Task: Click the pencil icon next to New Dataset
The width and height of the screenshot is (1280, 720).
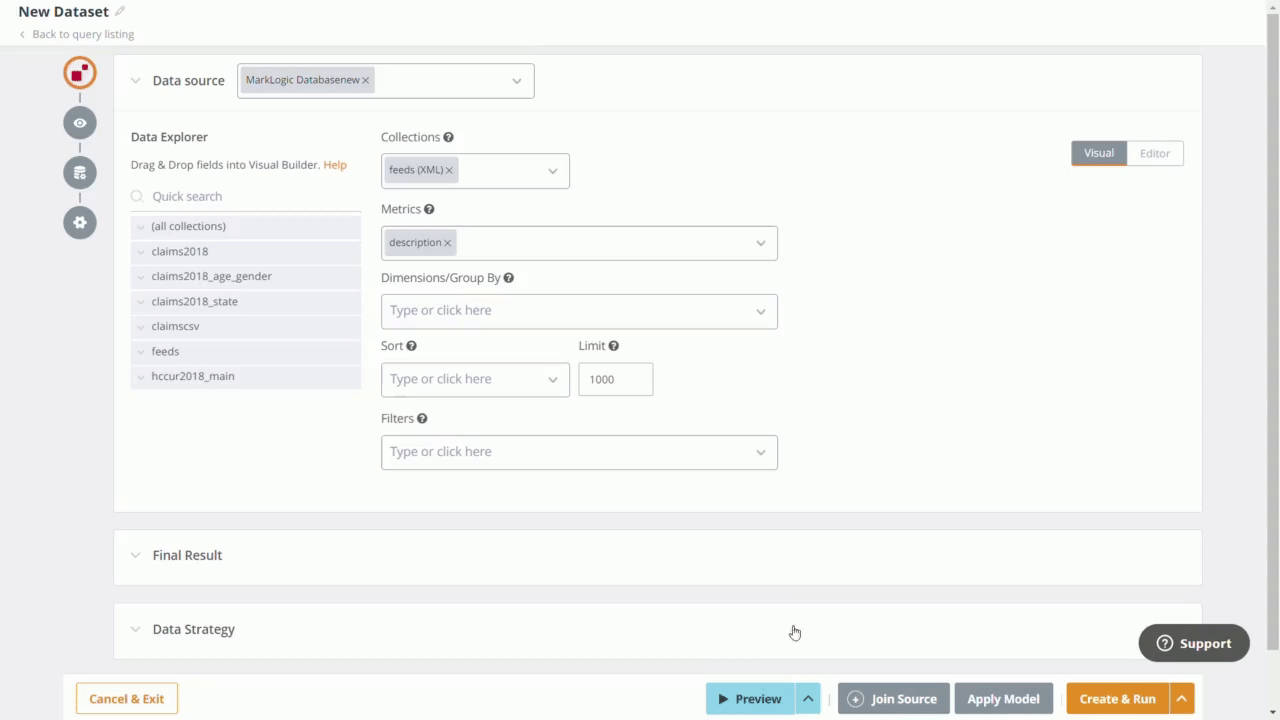Action: [120, 12]
